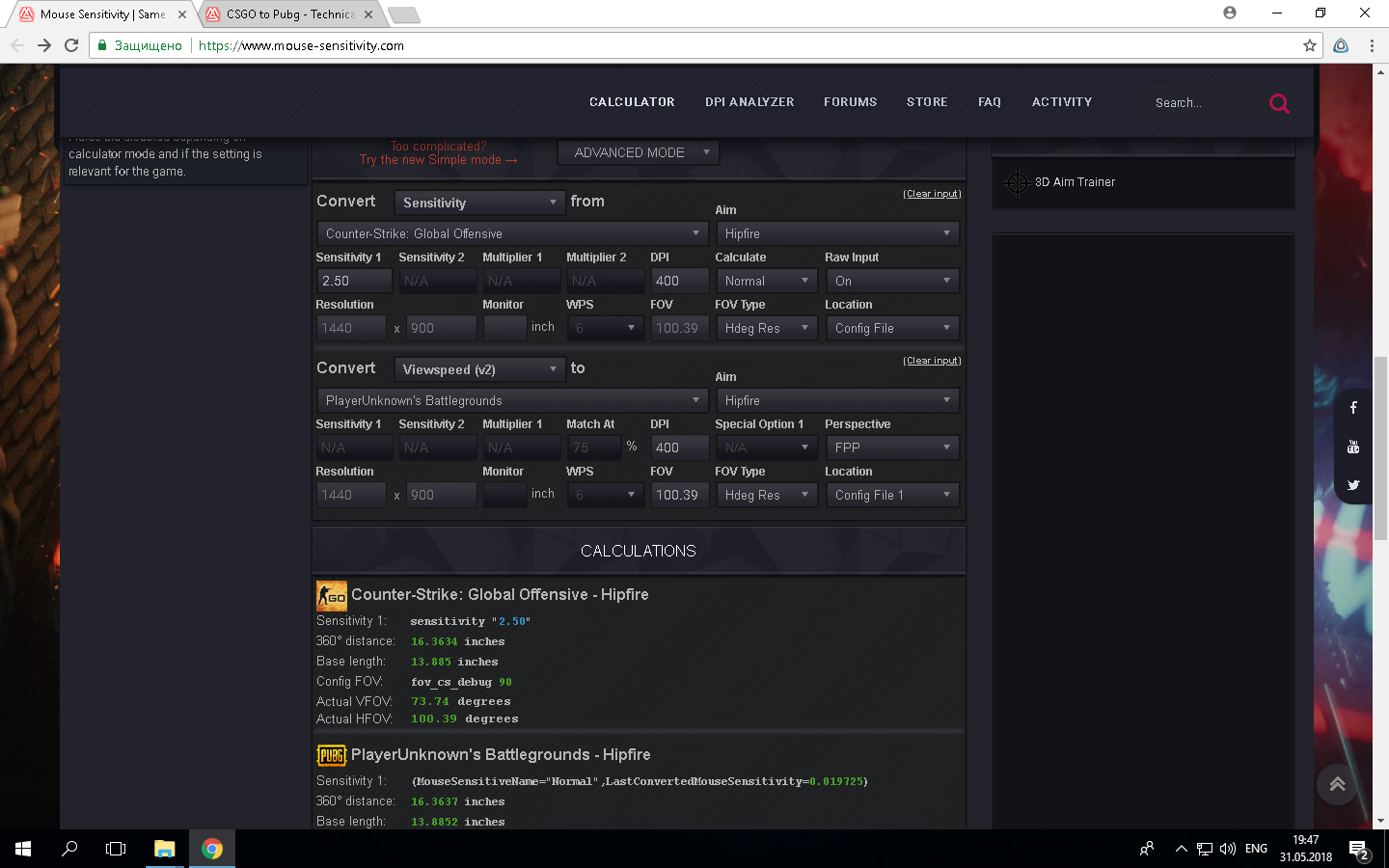Click the PUBG game logo icon
This screenshot has height=868, width=1389.
[331, 755]
